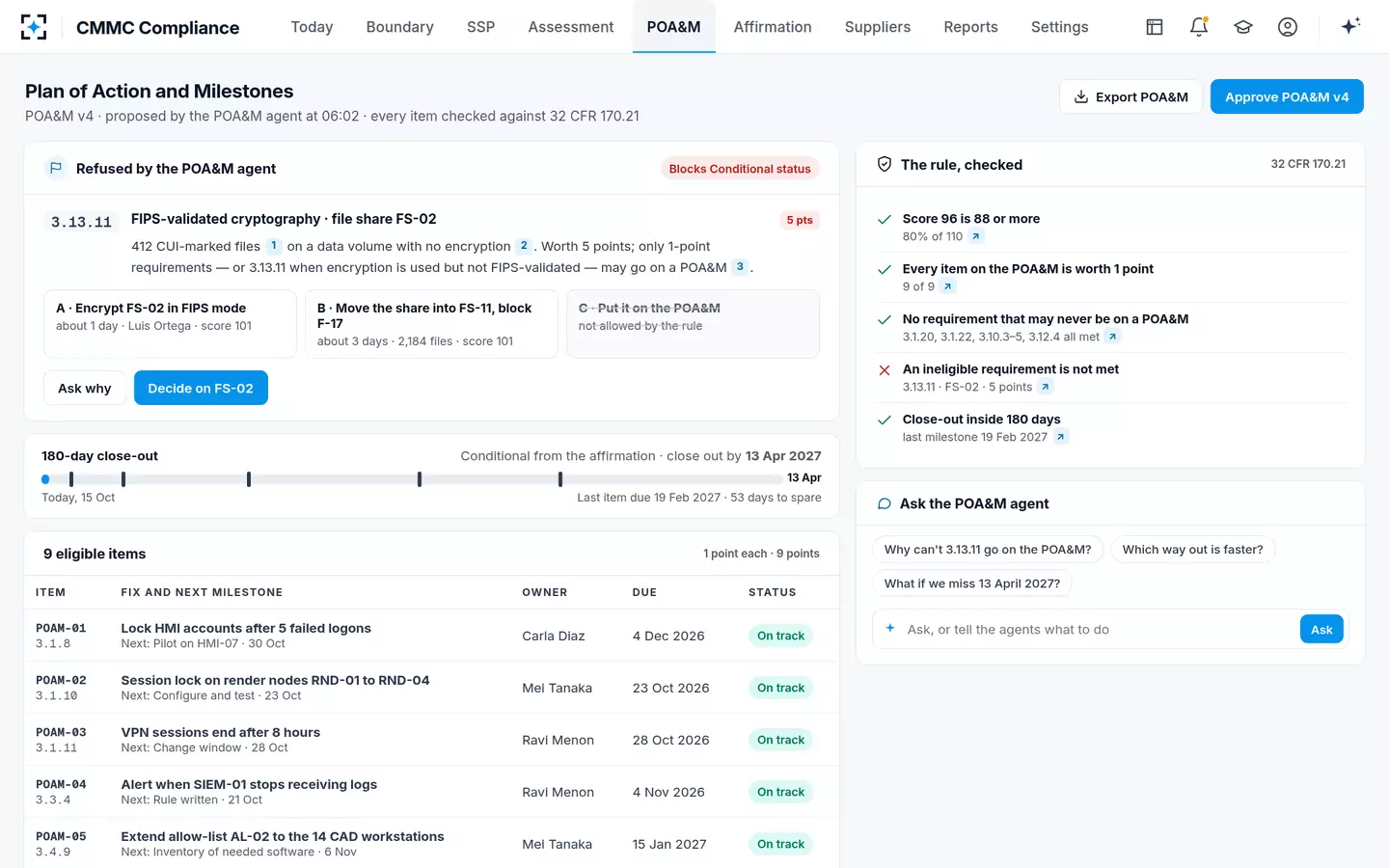Click the CMMC Compliance logo icon

pos(34,27)
